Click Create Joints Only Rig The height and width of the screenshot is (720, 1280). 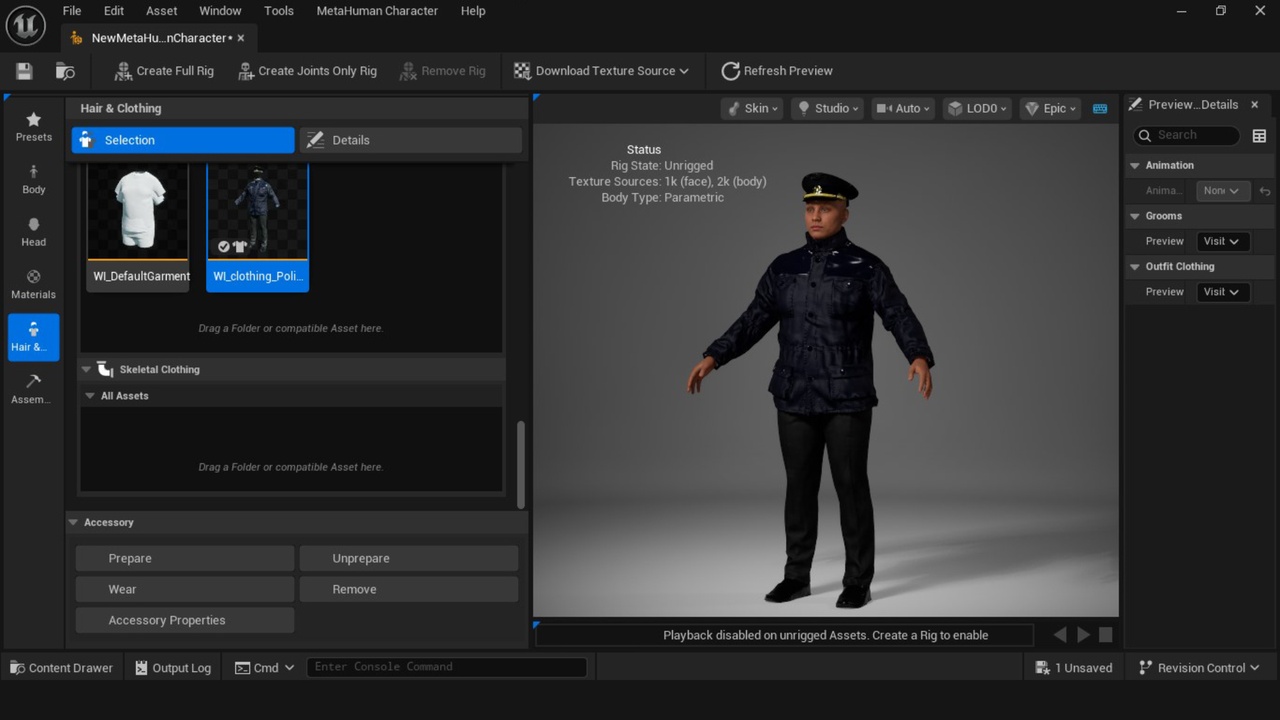coord(307,71)
